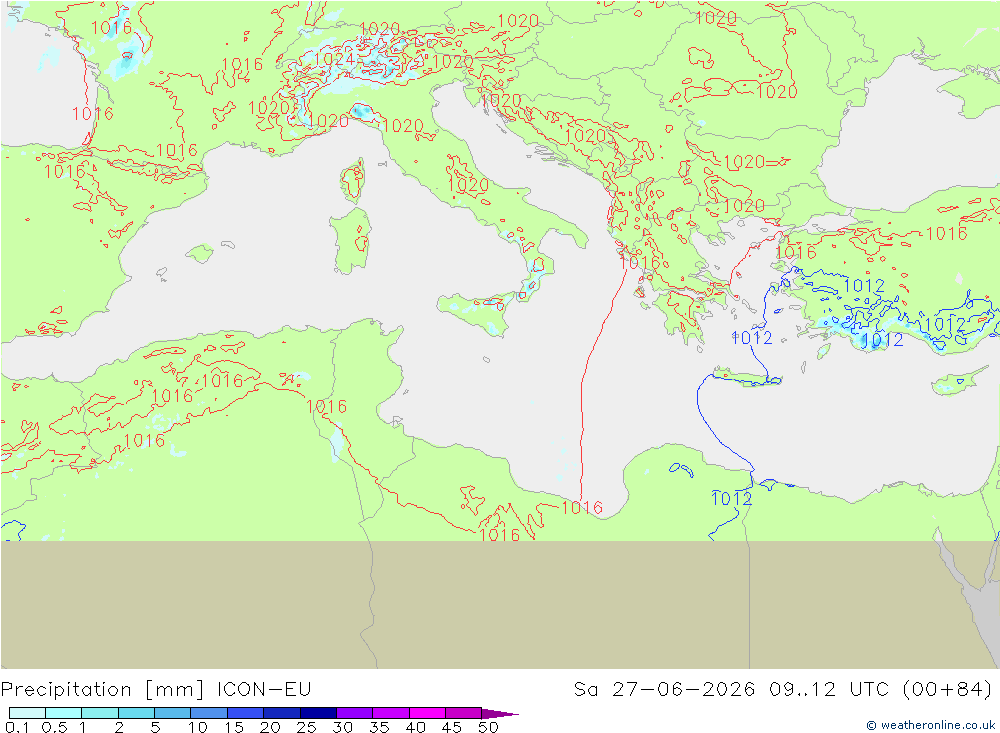Click the 'ICON-EU' model name text

pos(264,690)
